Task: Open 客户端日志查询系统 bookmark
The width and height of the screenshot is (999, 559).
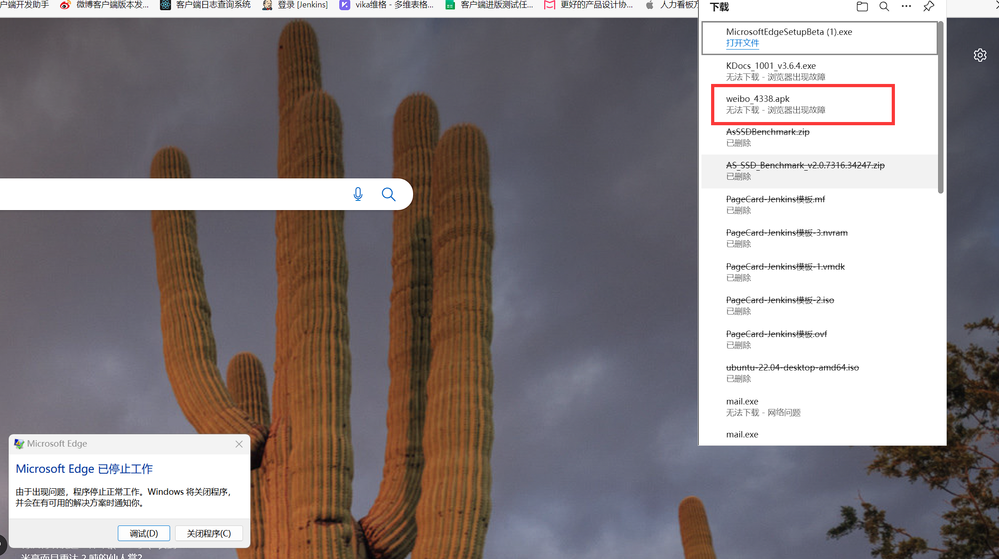Action: click(206, 4)
